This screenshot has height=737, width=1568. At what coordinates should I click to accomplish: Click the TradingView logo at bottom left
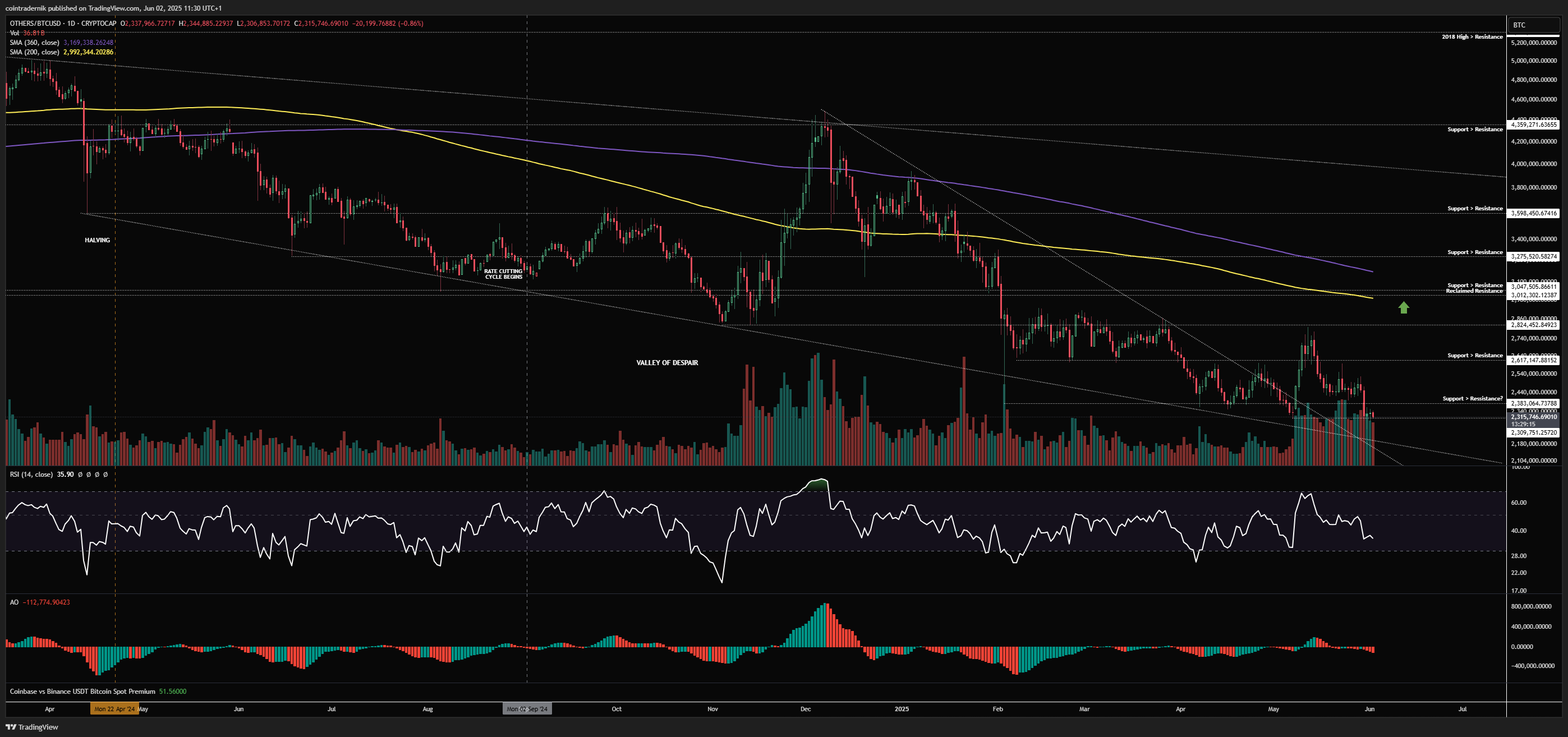(31, 727)
